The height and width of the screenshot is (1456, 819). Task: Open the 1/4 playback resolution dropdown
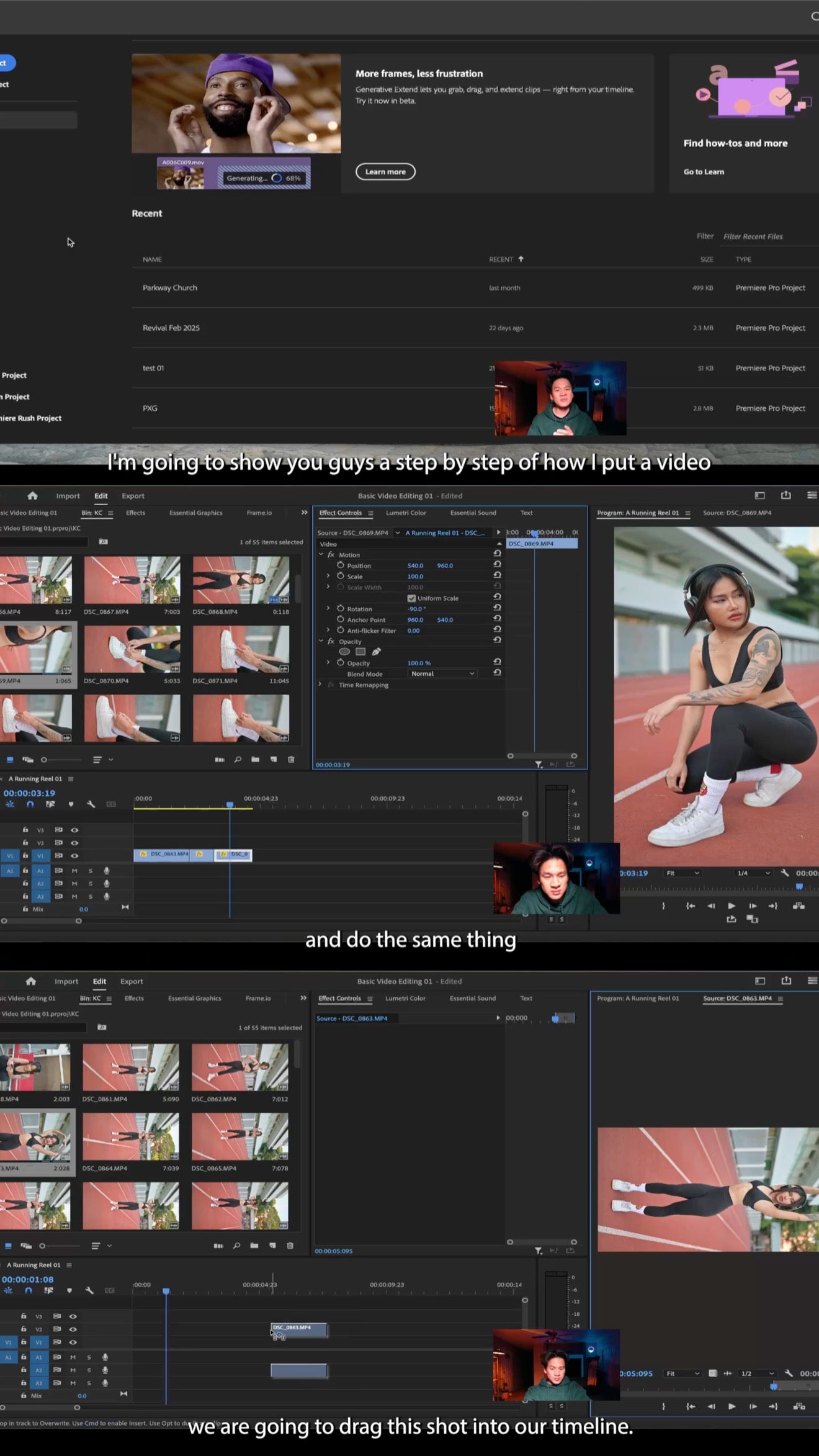753,873
